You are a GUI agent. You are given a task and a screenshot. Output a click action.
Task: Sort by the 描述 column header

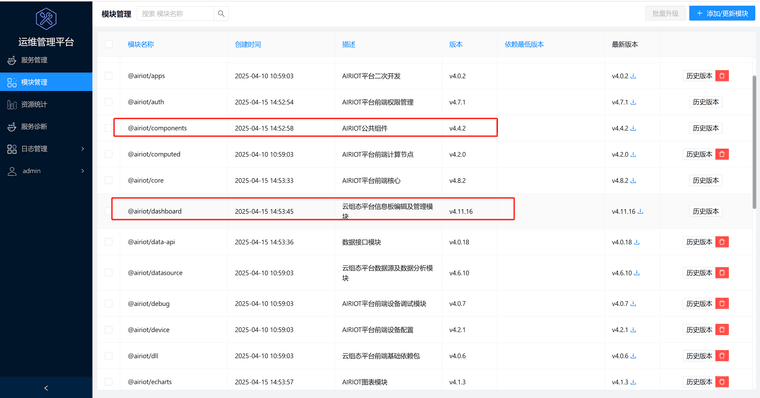point(348,44)
